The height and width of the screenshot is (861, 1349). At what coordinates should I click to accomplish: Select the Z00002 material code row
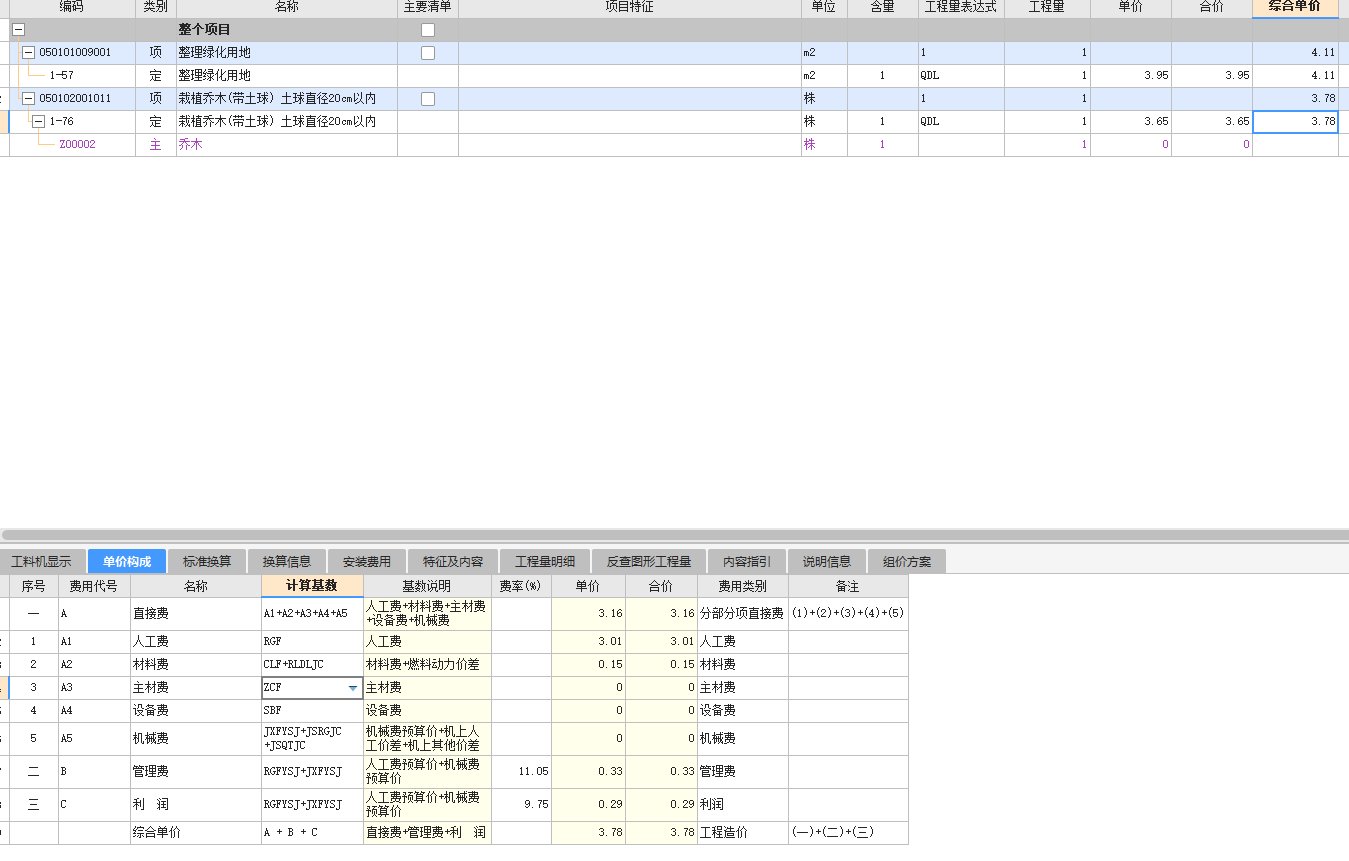(x=72, y=145)
